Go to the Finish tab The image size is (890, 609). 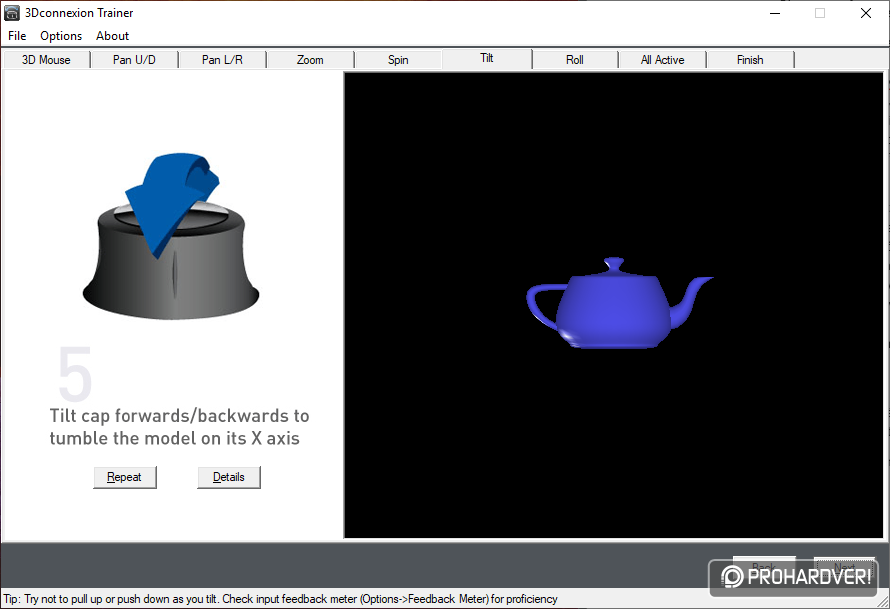coord(750,60)
